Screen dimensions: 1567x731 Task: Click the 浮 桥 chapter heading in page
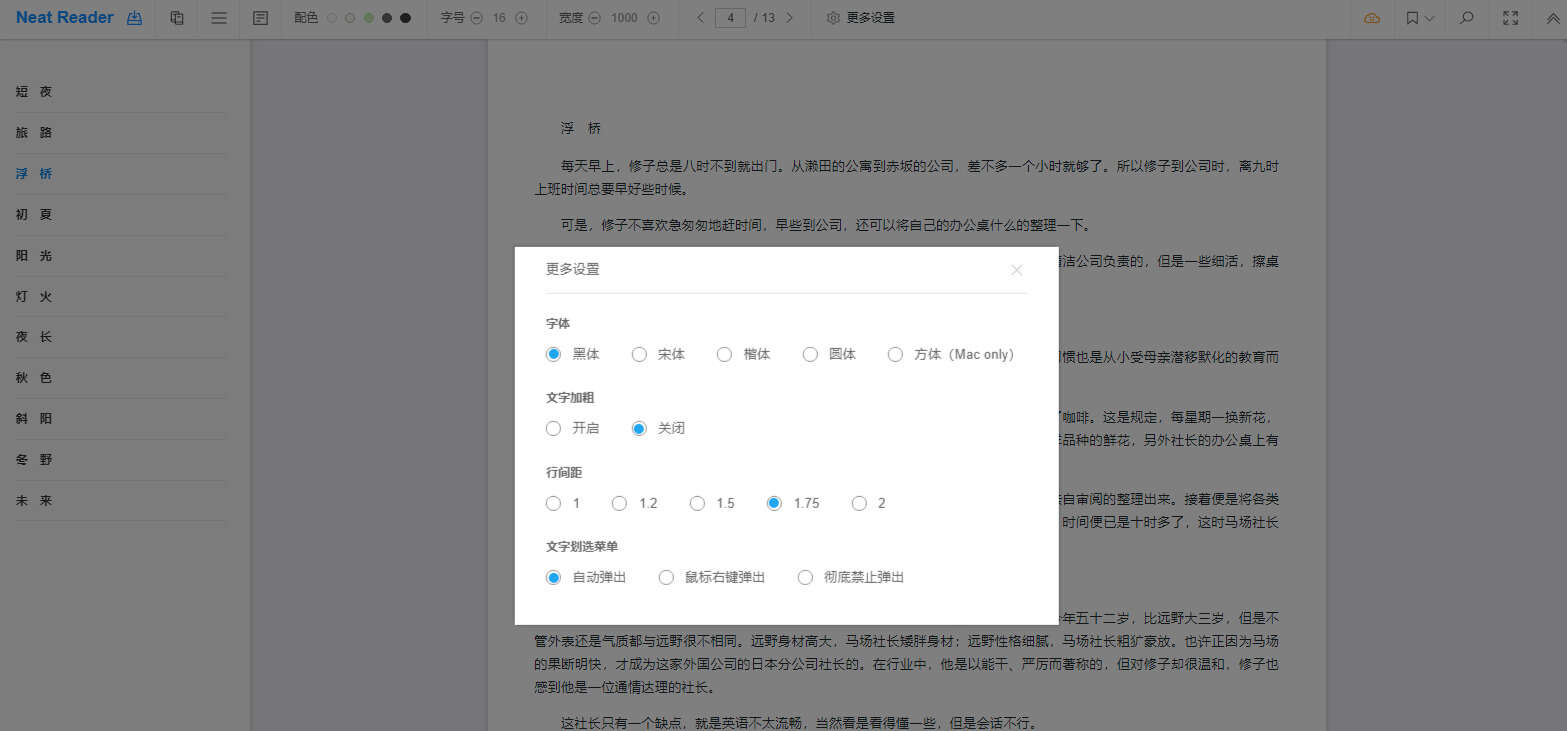pyautogui.click(x=581, y=128)
